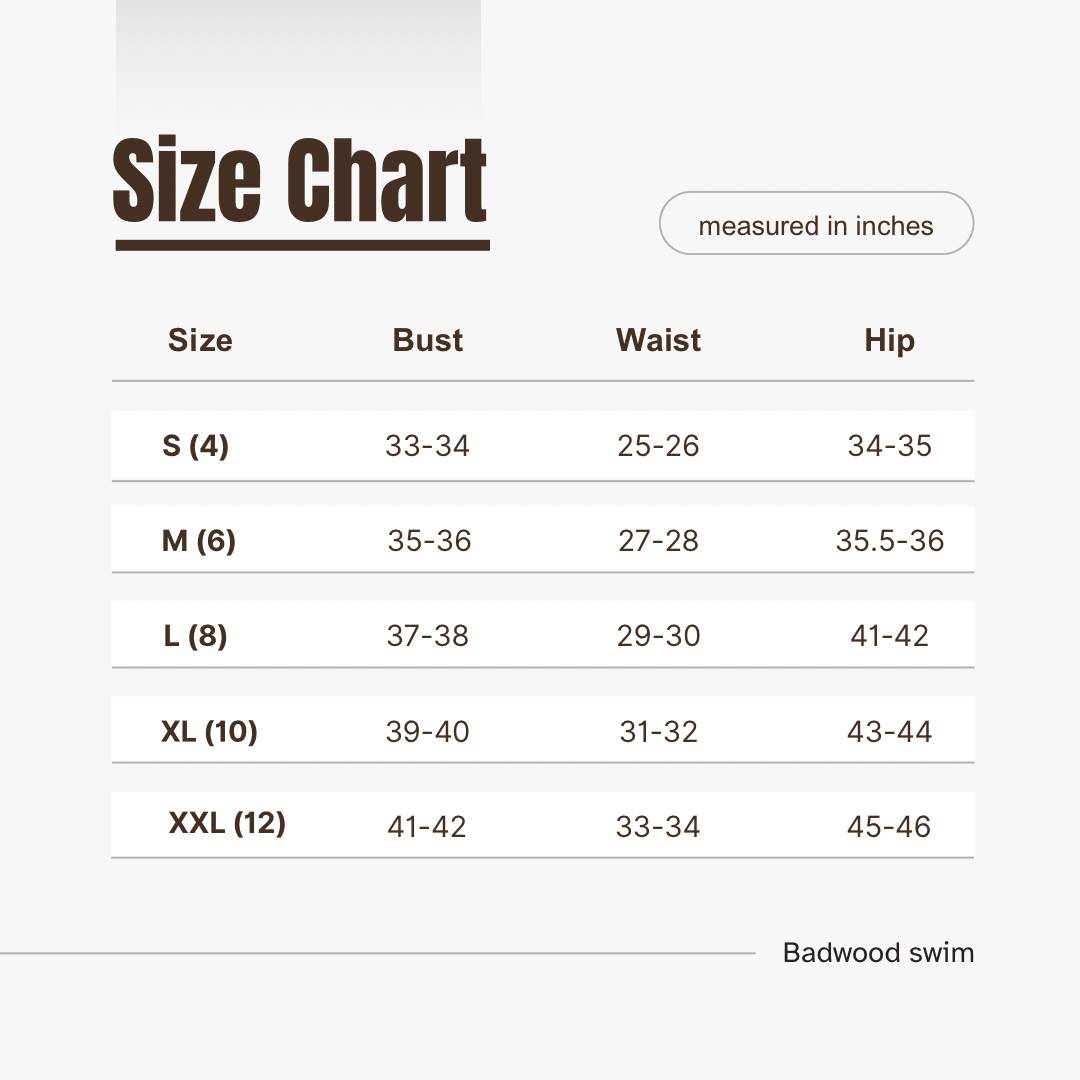The image size is (1080, 1080).
Task: Click the L (8) size row label
Action: click(196, 636)
